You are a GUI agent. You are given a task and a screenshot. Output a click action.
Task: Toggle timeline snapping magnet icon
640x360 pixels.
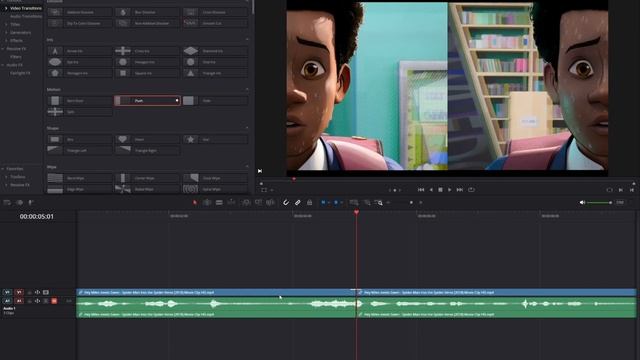pyautogui.click(x=286, y=202)
